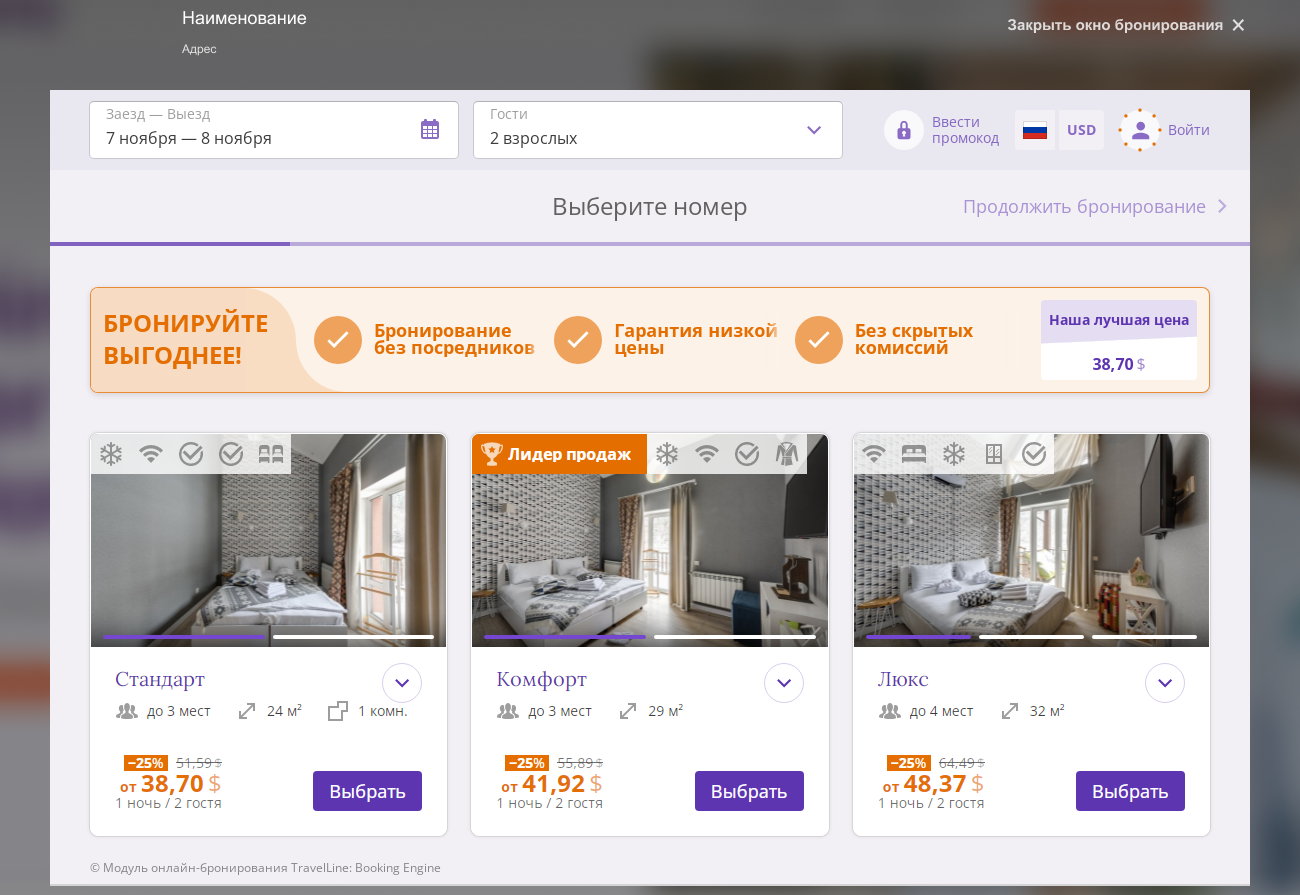Screen dimensions: 1300x895
Task: Select the Russian flag language icon
Action: 1035,130
